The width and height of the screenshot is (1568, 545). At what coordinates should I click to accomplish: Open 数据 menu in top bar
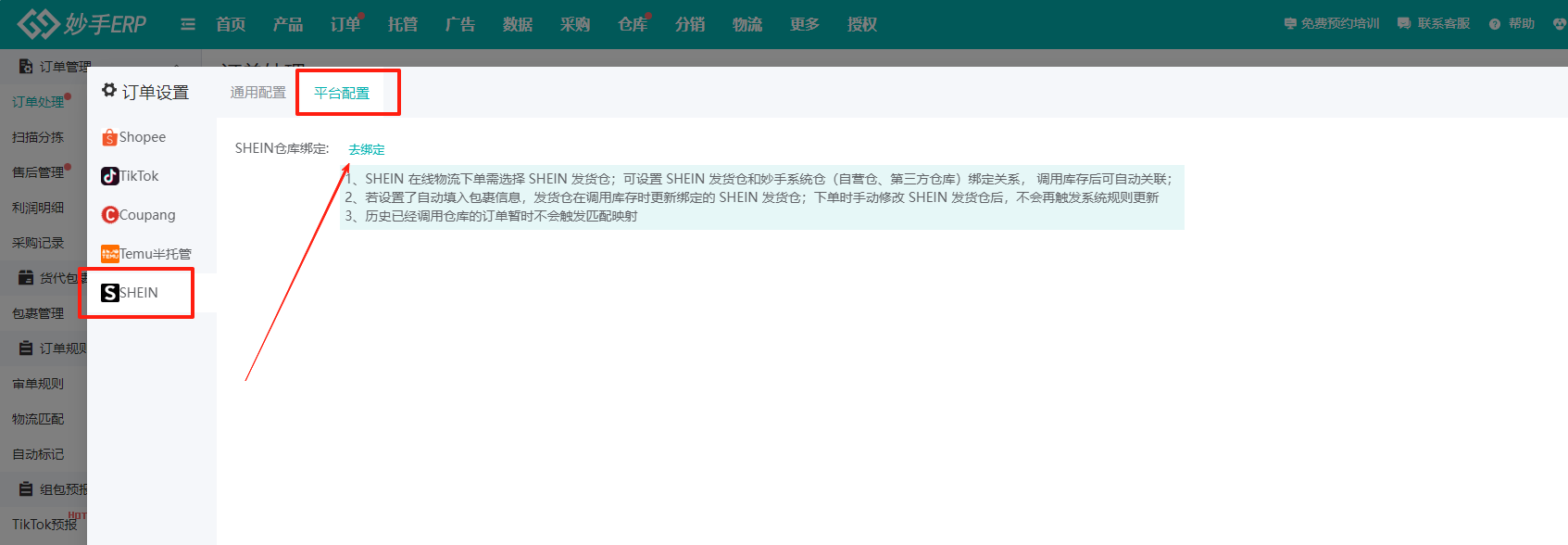[518, 24]
